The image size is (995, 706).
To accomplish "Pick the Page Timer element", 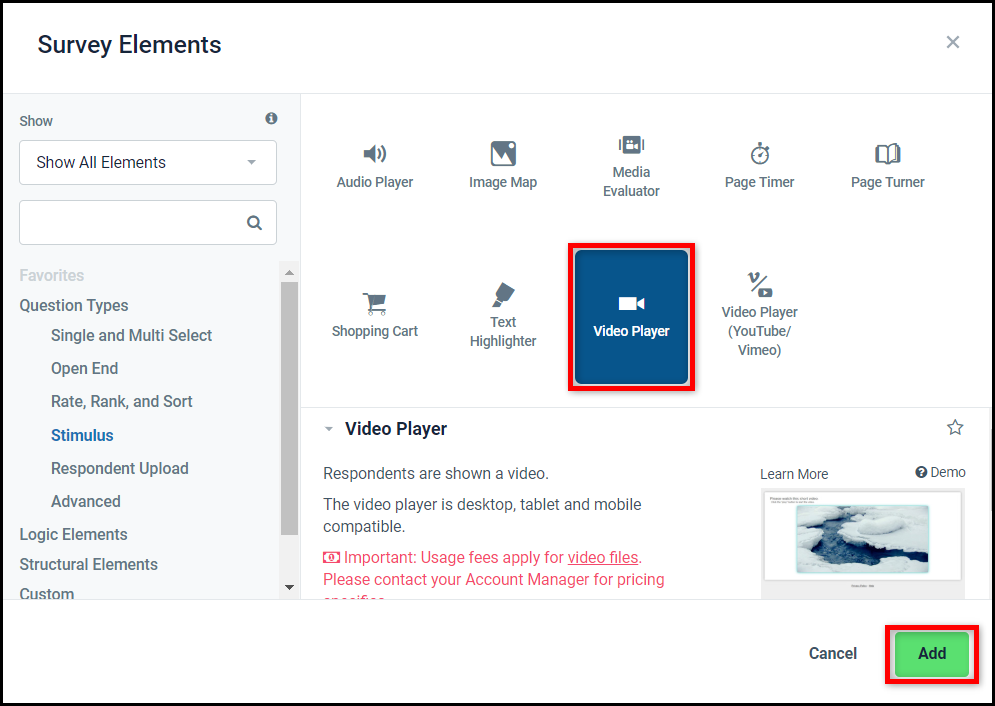I will tap(759, 165).
